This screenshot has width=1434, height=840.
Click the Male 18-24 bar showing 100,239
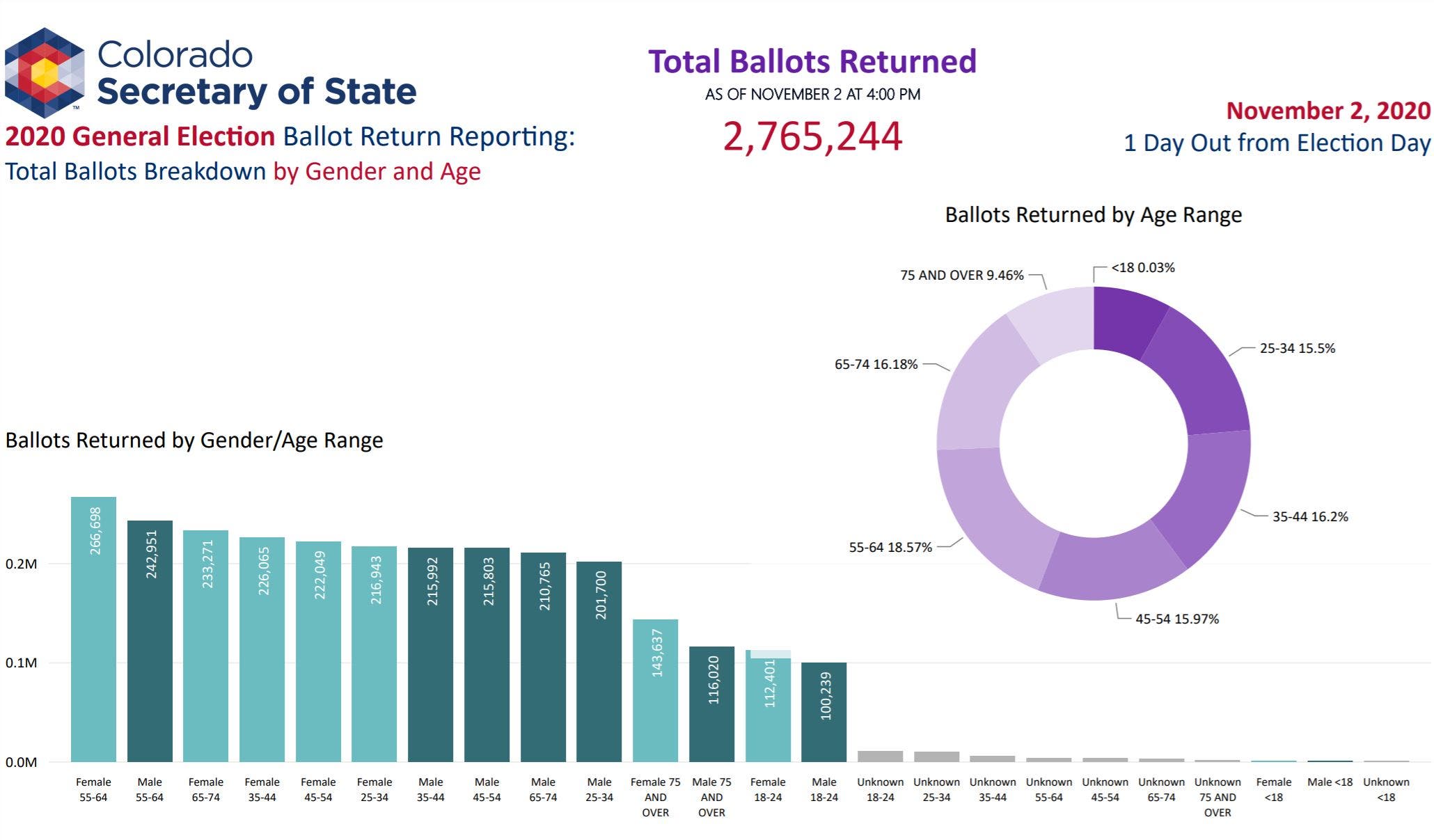824,712
